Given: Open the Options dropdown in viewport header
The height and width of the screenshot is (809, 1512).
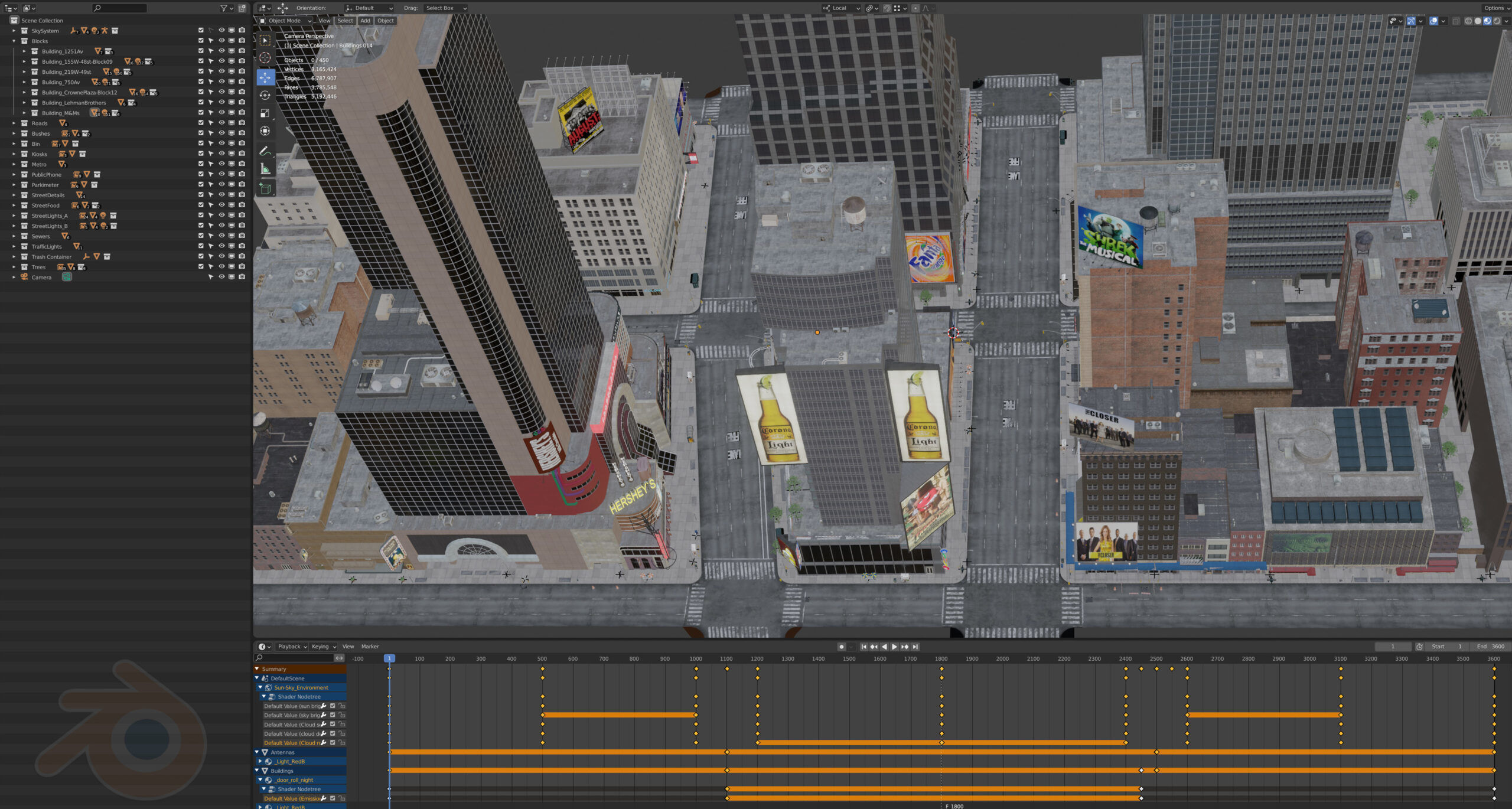Looking at the screenshot, I should (1495, 8).
